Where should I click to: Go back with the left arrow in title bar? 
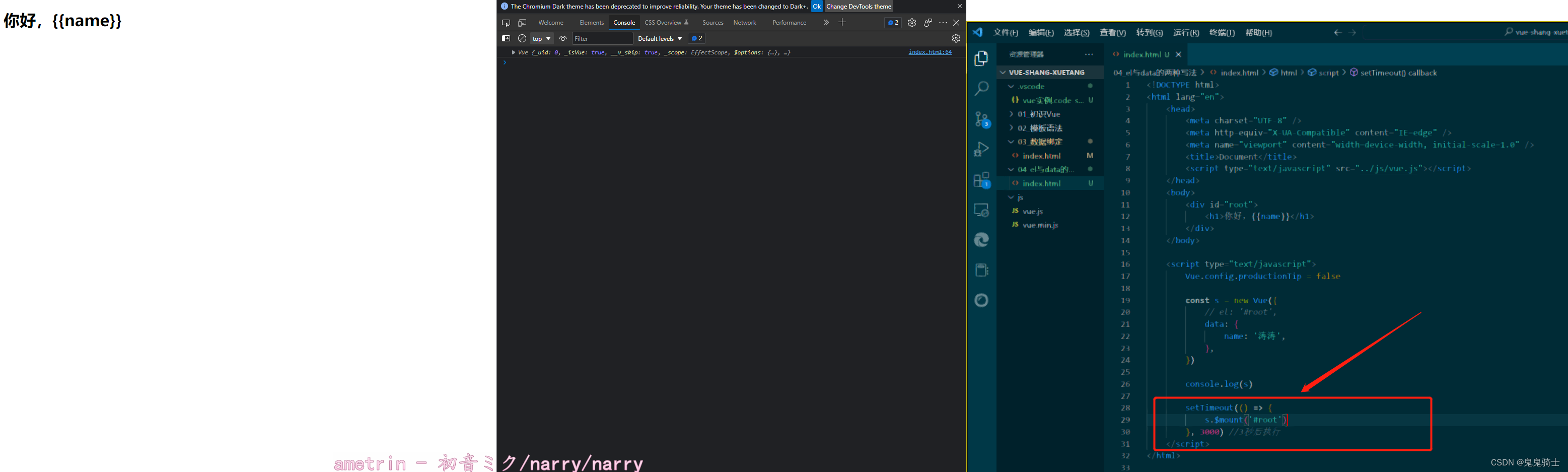click(1337, 33)
